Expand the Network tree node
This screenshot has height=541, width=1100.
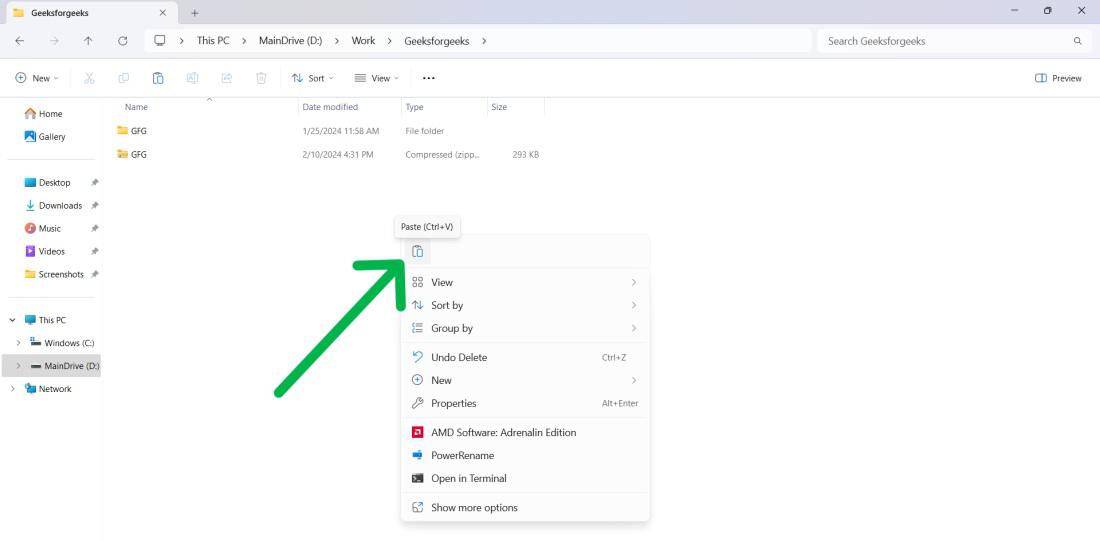pyautogui.click(x=13, y=389)
